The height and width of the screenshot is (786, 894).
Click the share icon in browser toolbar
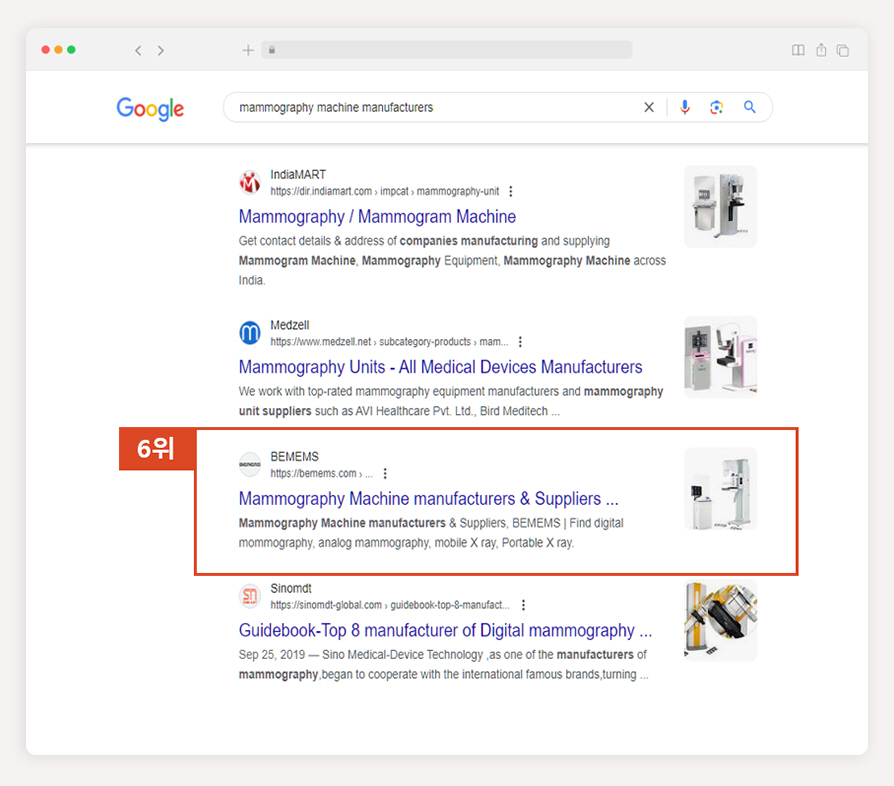[821, 50]
